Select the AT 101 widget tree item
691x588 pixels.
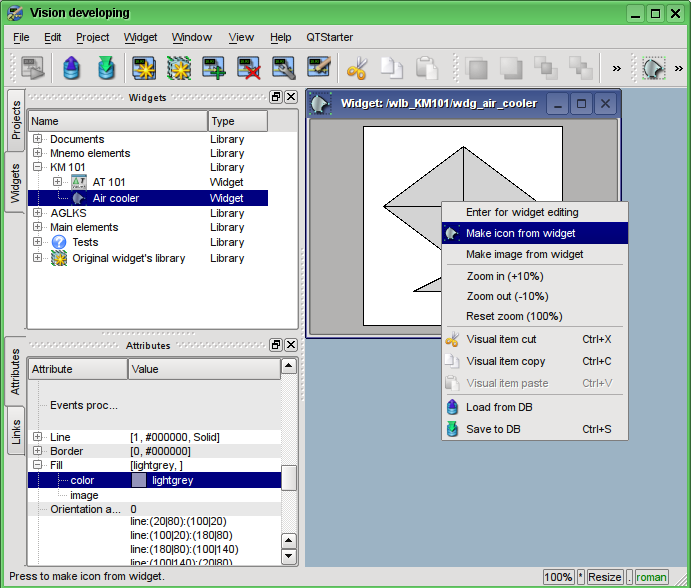point(108,182)
